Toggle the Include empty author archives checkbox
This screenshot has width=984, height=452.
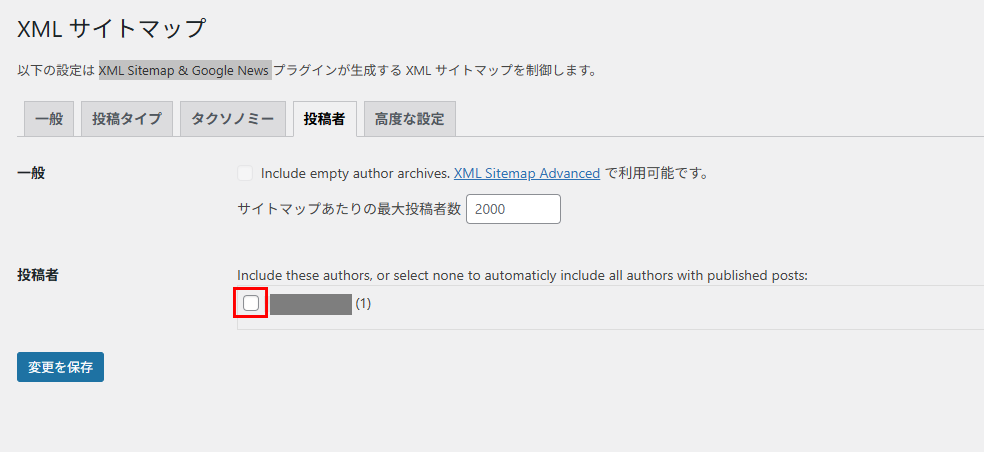tap(245, 173)
